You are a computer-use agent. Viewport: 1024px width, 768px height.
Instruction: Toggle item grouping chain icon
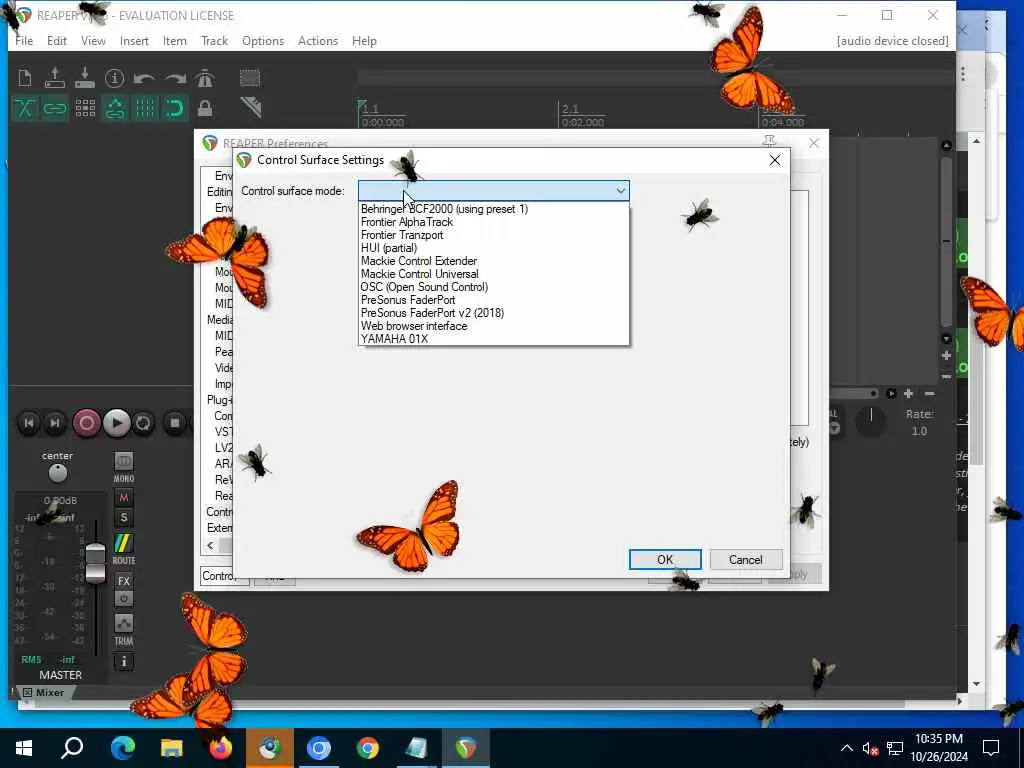tap(55, 108)
